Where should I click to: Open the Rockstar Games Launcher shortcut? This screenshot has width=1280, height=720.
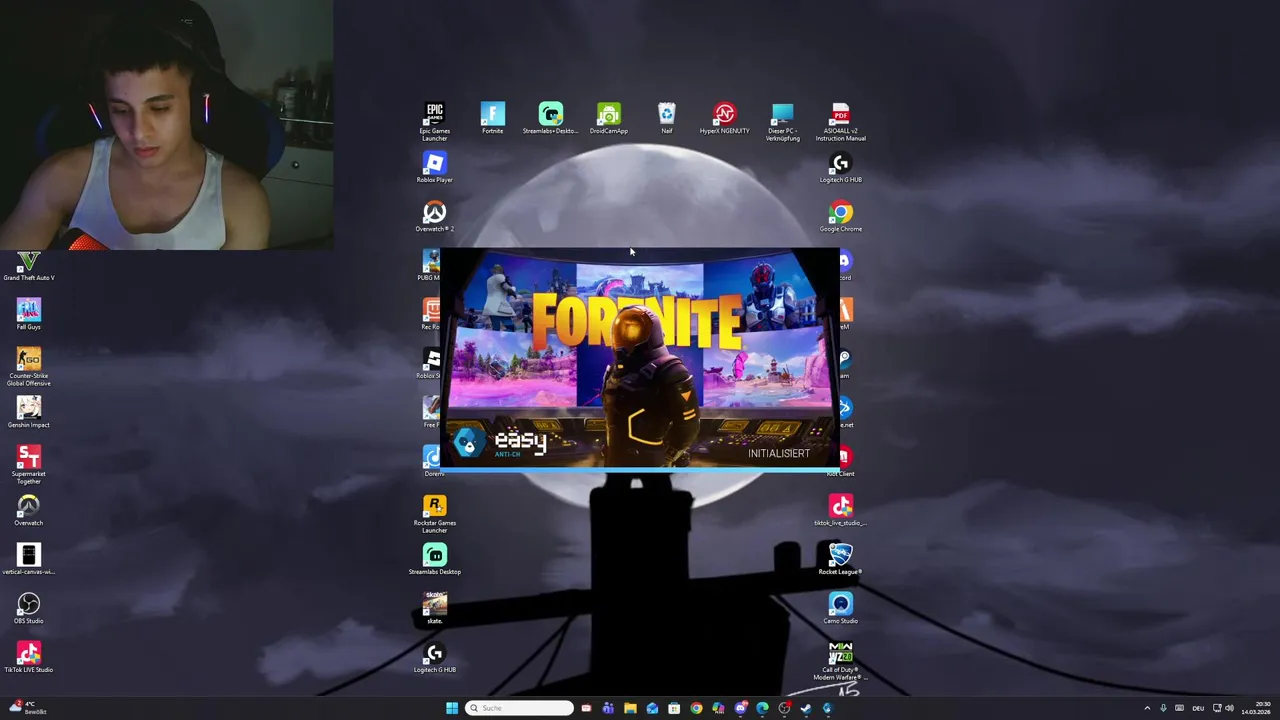[x=434, y=513]
